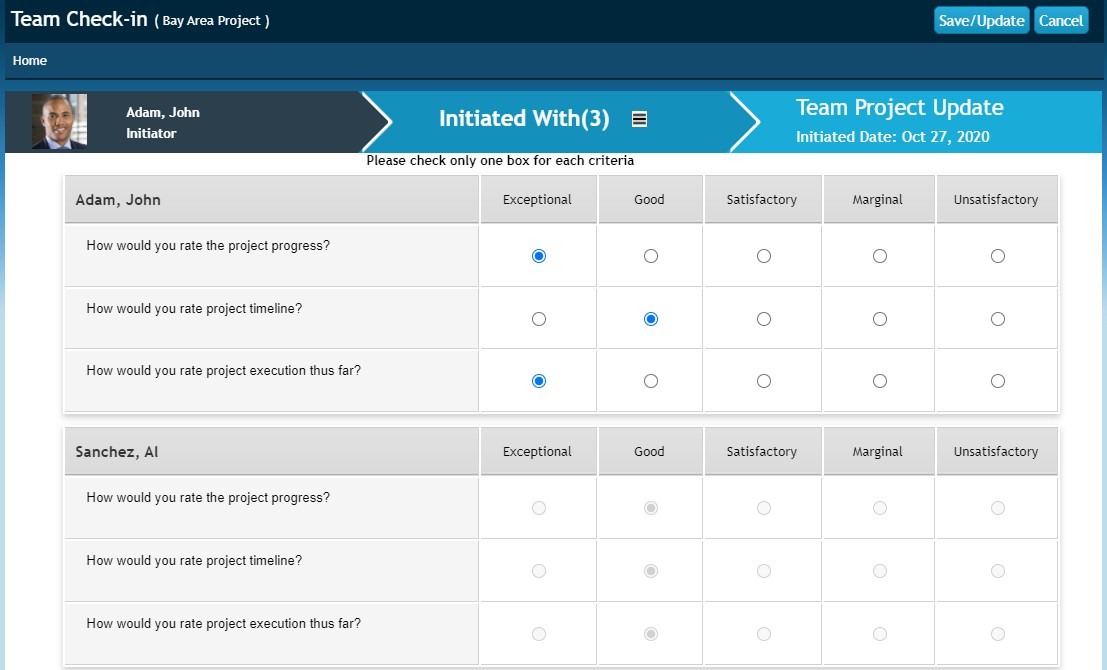This screenshot has height=670, width=1107.
Task: Select the Initiated With(3) step
Action: click(523, 119)
